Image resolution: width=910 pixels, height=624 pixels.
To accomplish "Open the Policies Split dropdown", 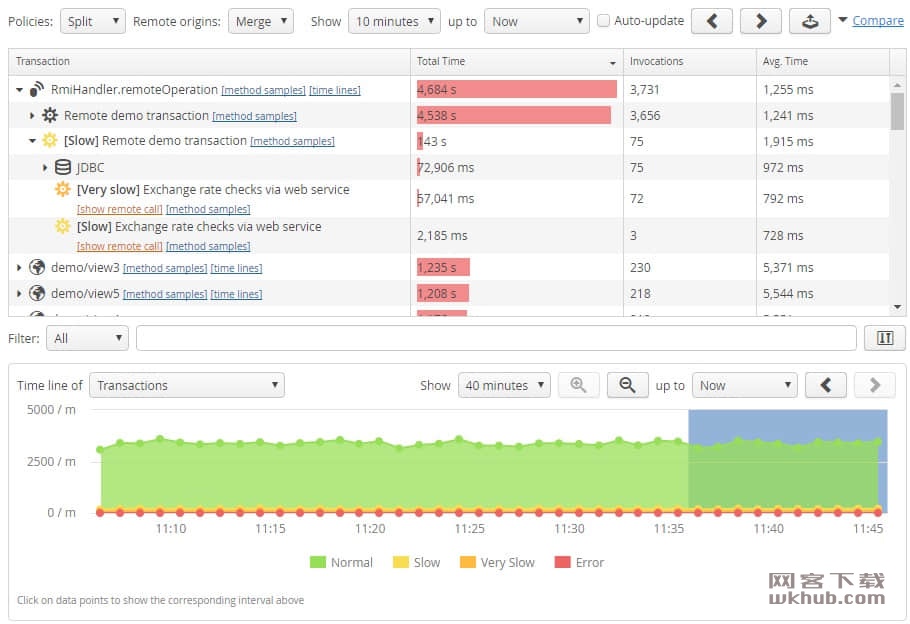I will click(x=93, y=21).
